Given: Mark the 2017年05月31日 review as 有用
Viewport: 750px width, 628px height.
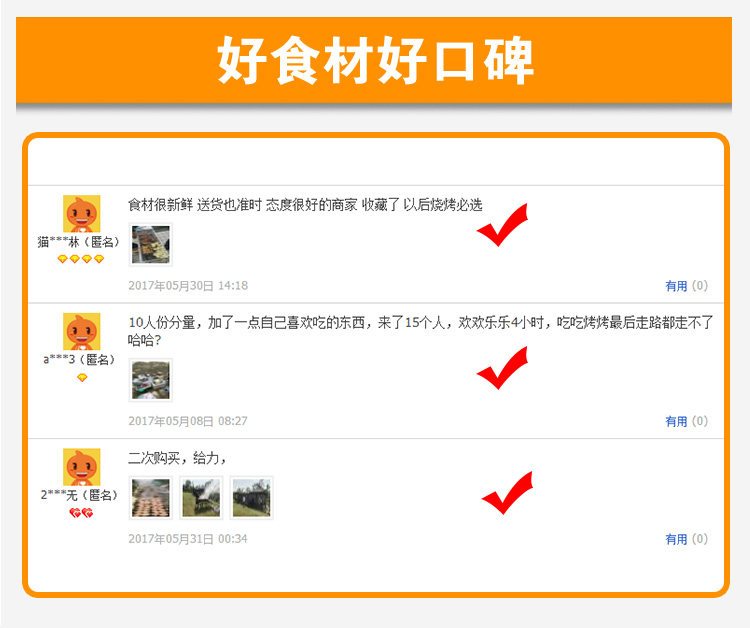Looking at the screenshot, I should (676, 539).
